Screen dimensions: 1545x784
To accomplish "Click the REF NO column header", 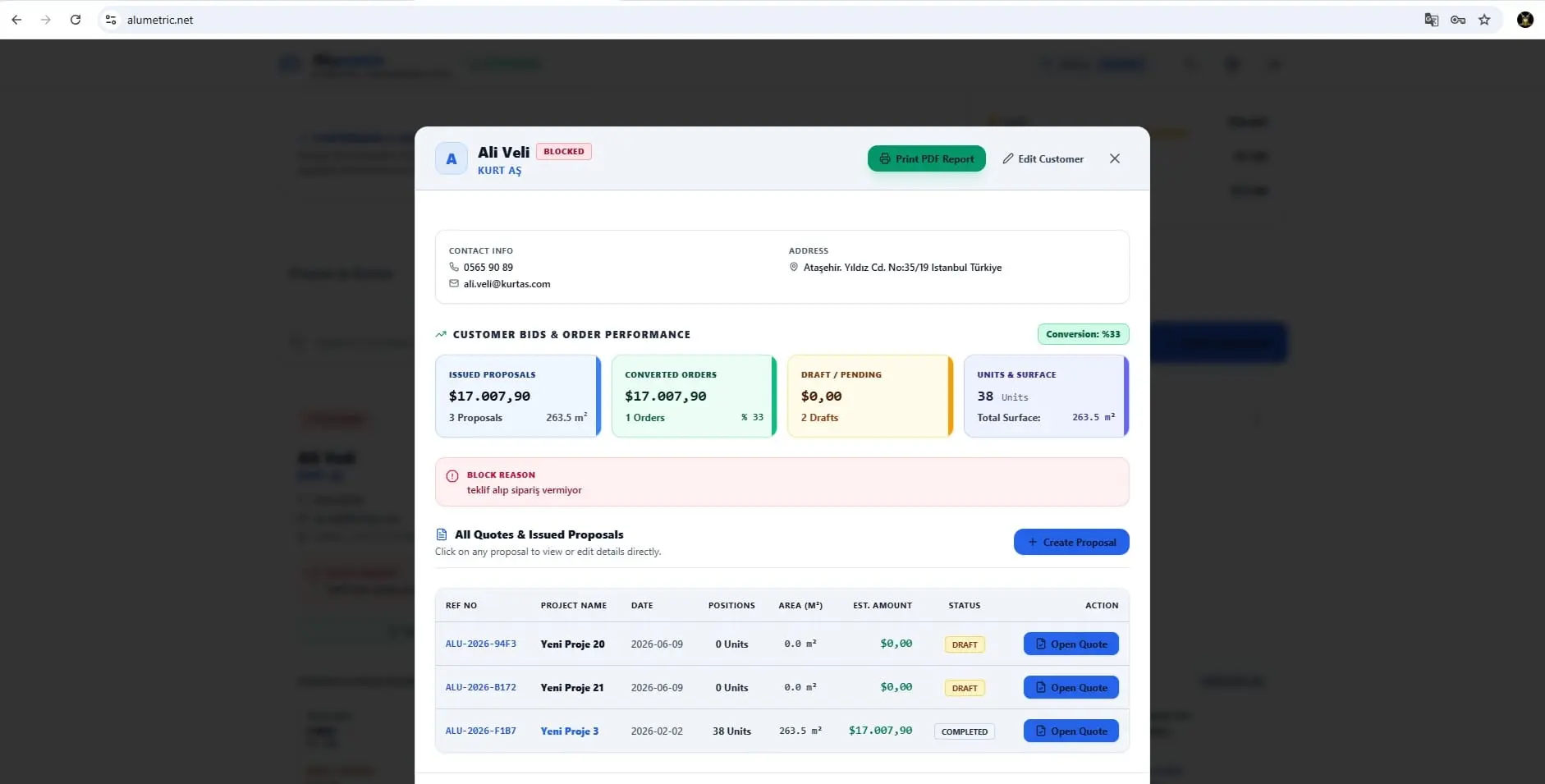I will tap(461, 605).
